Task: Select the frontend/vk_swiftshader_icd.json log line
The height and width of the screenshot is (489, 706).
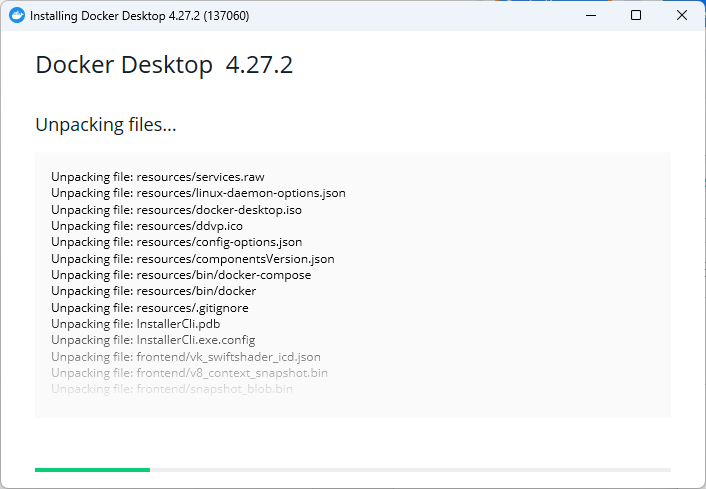Action: coord(186,357)
